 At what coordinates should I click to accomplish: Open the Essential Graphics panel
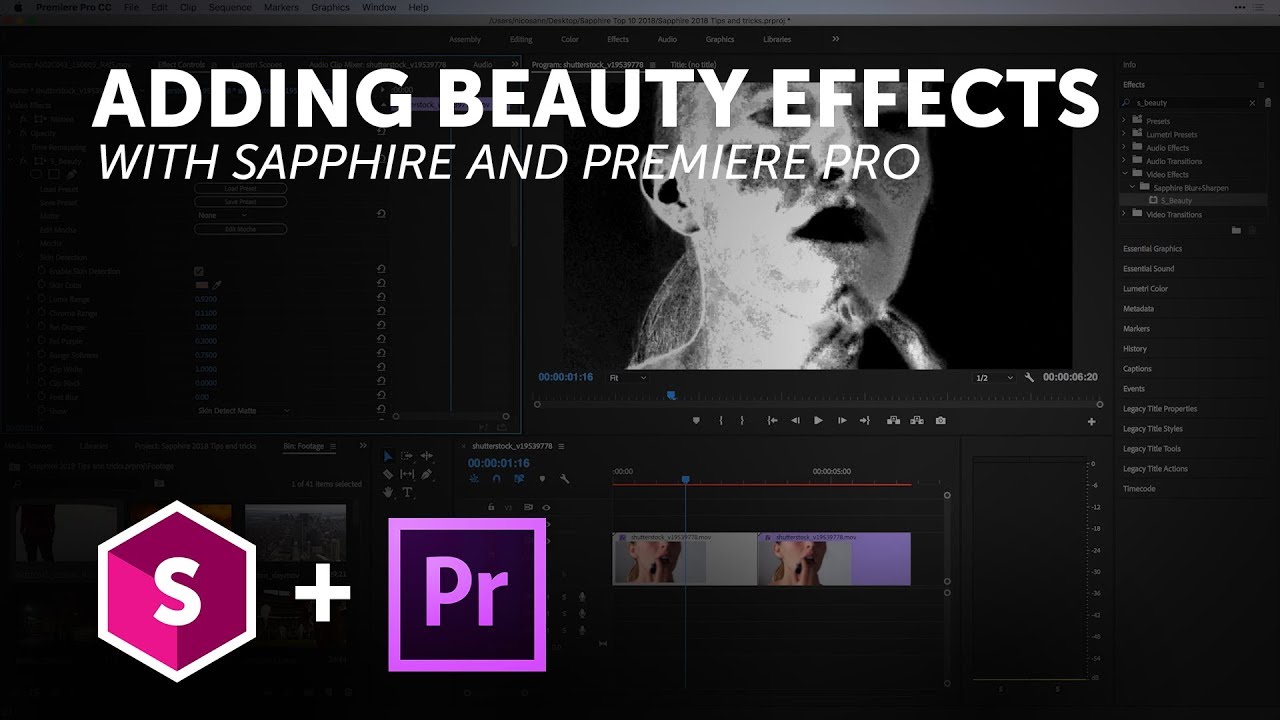[1153, 249]
